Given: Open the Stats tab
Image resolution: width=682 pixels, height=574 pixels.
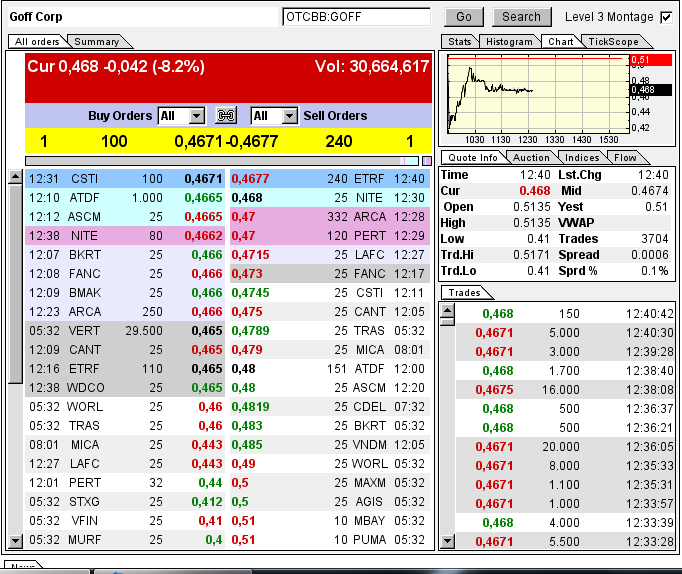Looking at the screenshot, I should (x=460, y=42).
